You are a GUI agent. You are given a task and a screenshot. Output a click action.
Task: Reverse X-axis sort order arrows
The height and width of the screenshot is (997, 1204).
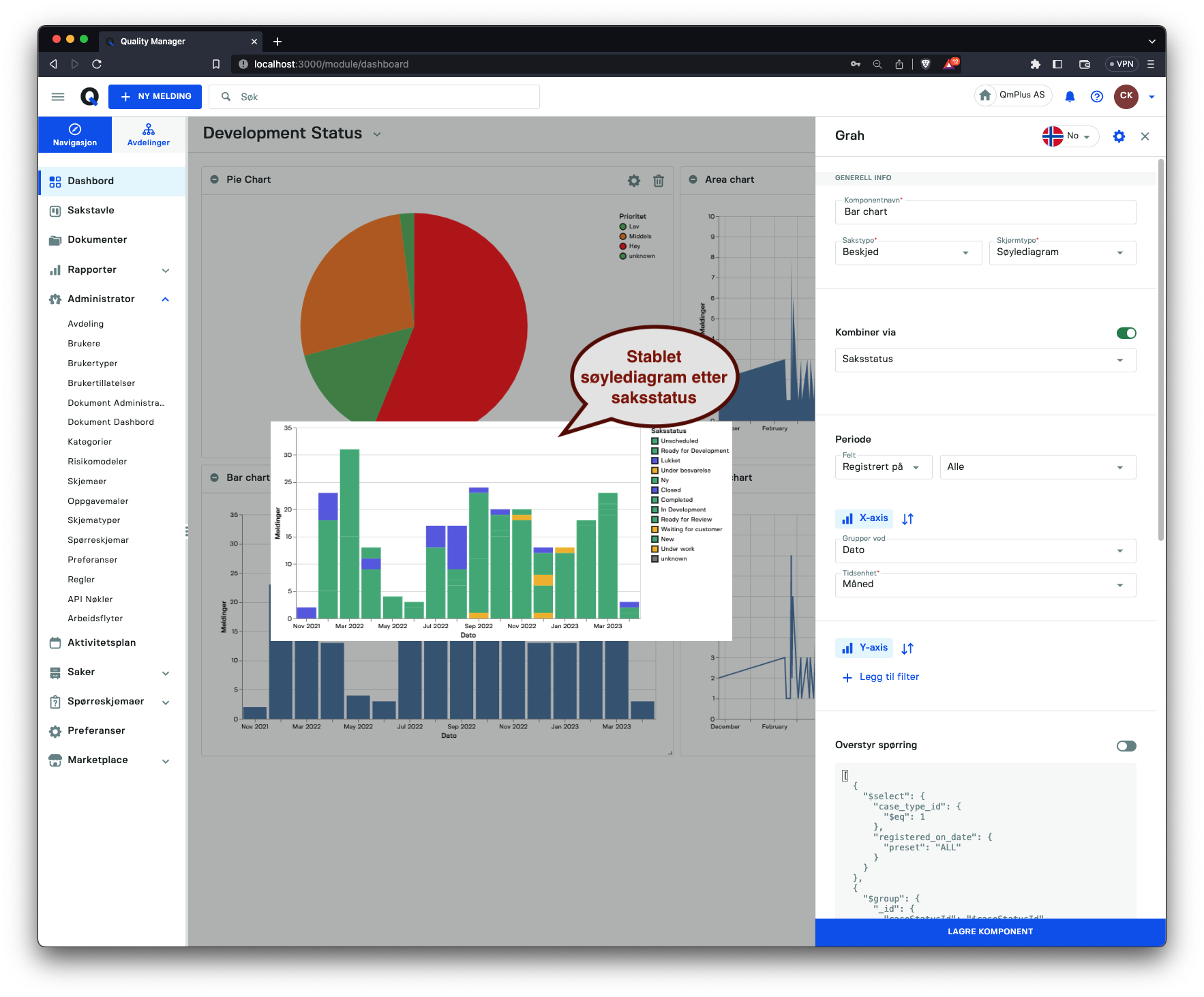pos(907,519)
